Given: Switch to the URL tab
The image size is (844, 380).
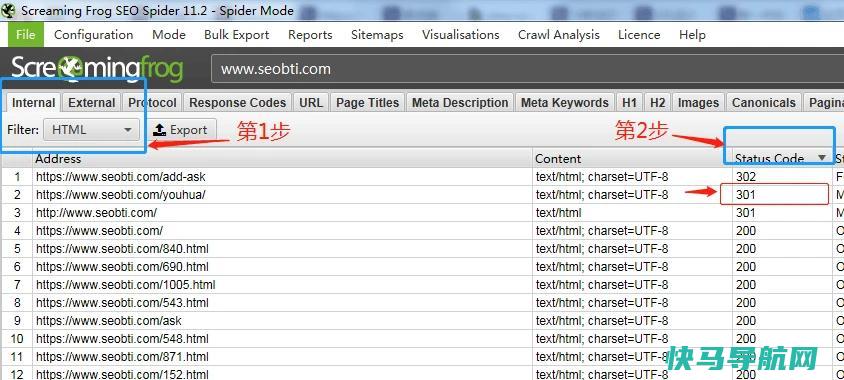Looking at the screenshot, I should tap(311, 103).
